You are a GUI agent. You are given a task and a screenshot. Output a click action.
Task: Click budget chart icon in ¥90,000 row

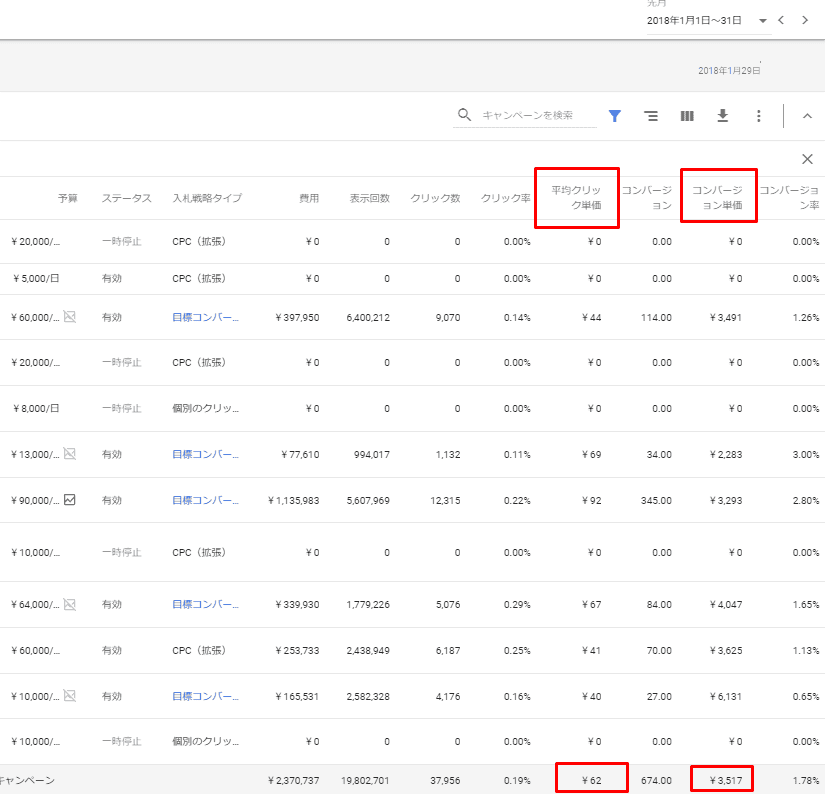click(70, 500)
